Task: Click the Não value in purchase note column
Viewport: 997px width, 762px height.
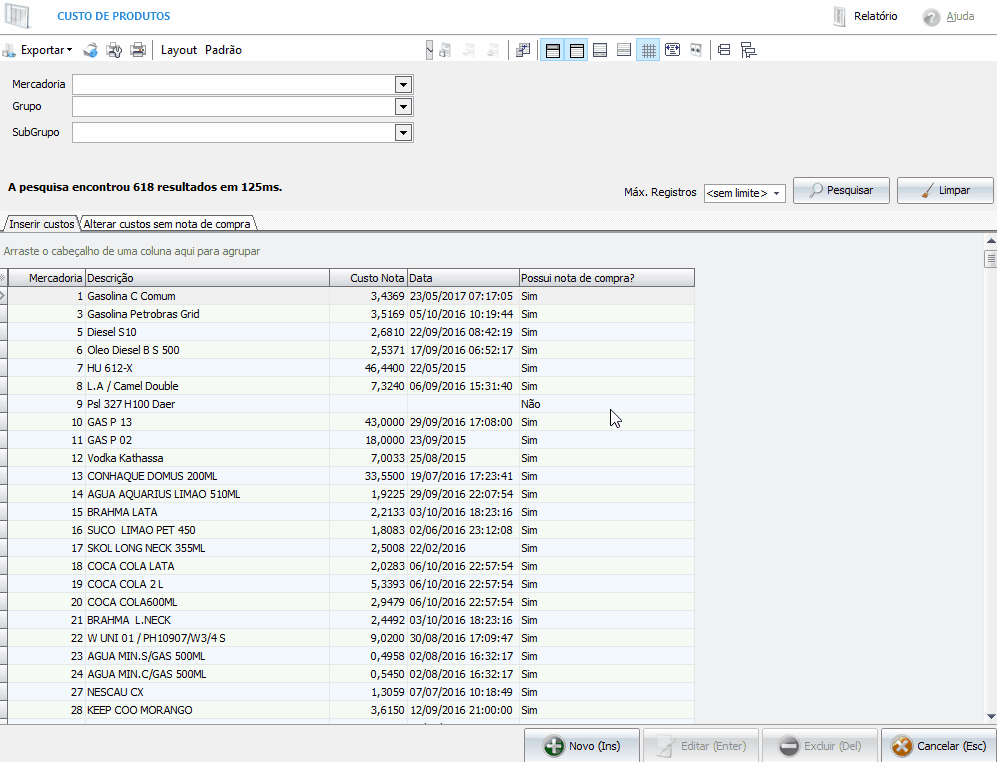Action: point(530,404)
